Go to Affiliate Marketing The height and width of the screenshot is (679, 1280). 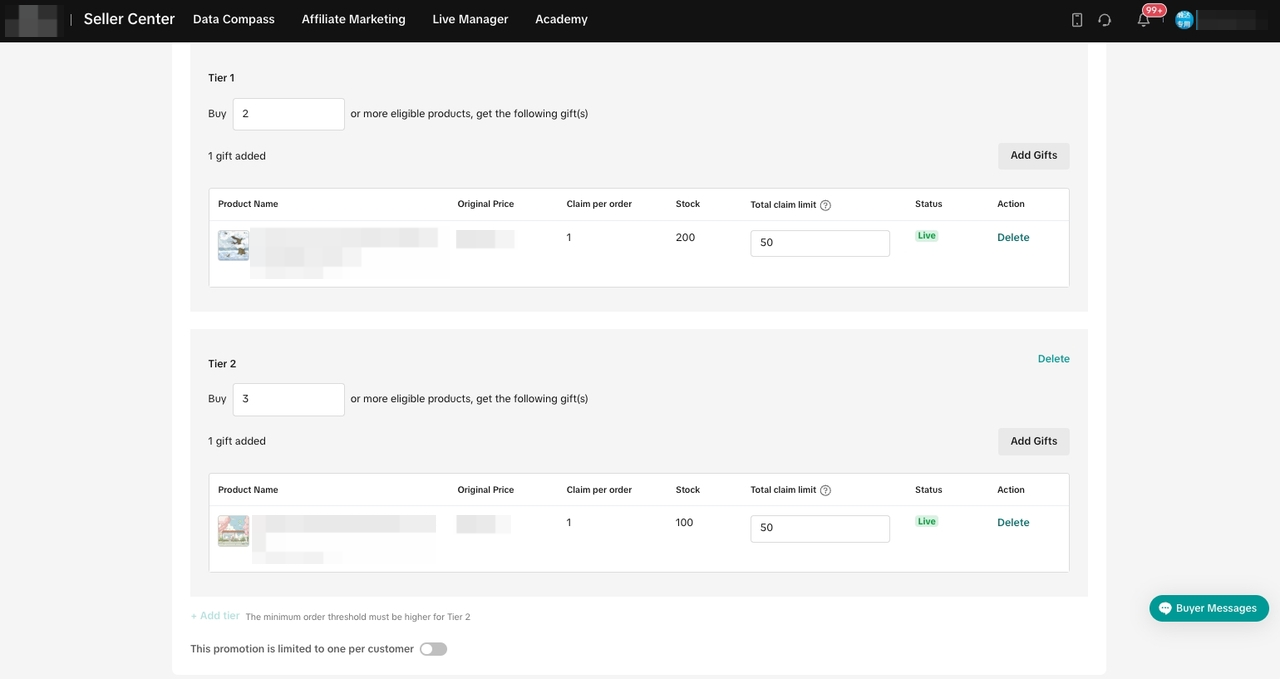[x=353, y=19]
